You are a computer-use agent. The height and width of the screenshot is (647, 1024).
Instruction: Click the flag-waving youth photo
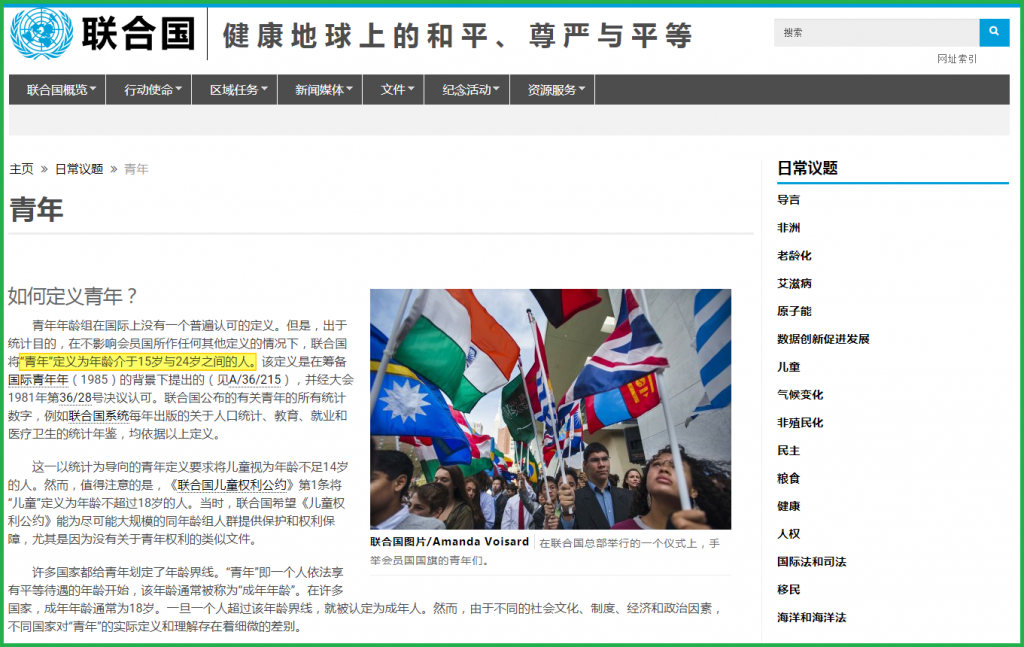click(x=550, y=409)
